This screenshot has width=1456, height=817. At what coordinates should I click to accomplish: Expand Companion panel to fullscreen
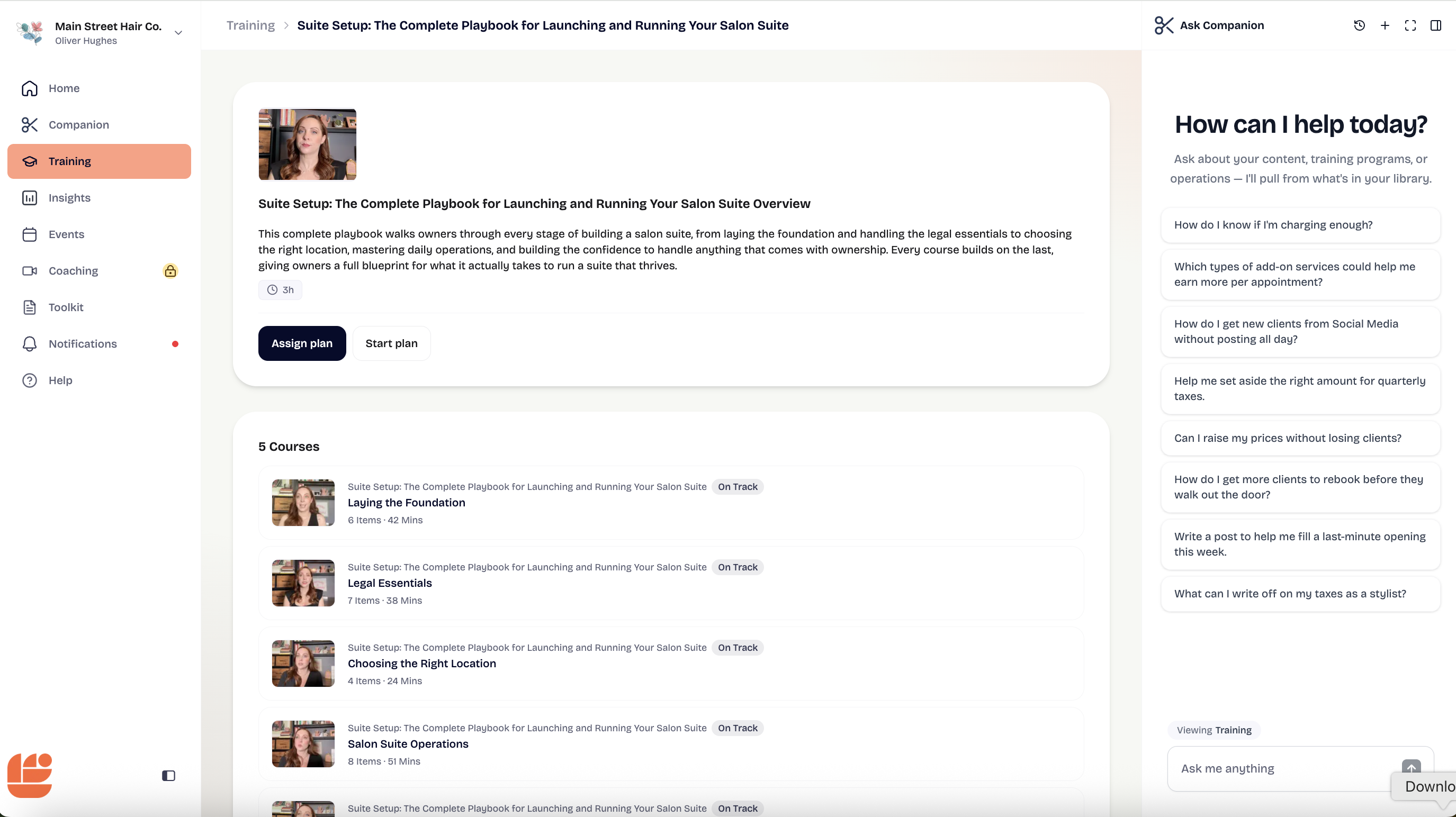coord(1410,25)
